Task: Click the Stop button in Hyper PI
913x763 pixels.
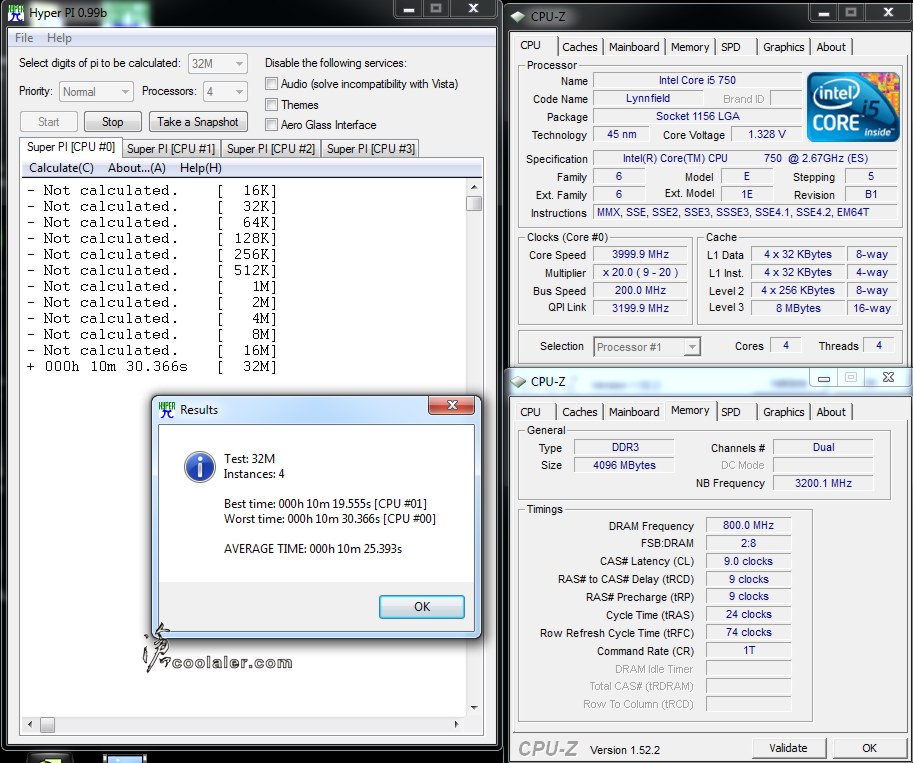Action: point(112,122)
